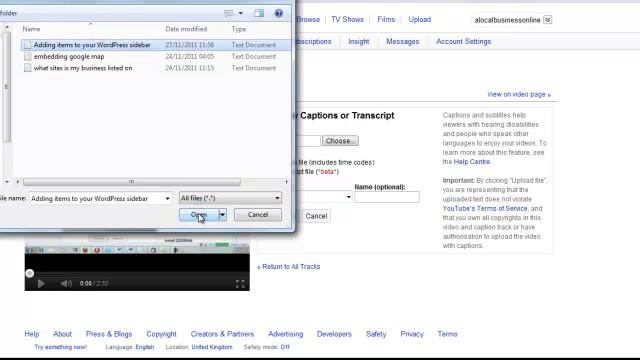Open the footer About link

click(x=62, y=334)
